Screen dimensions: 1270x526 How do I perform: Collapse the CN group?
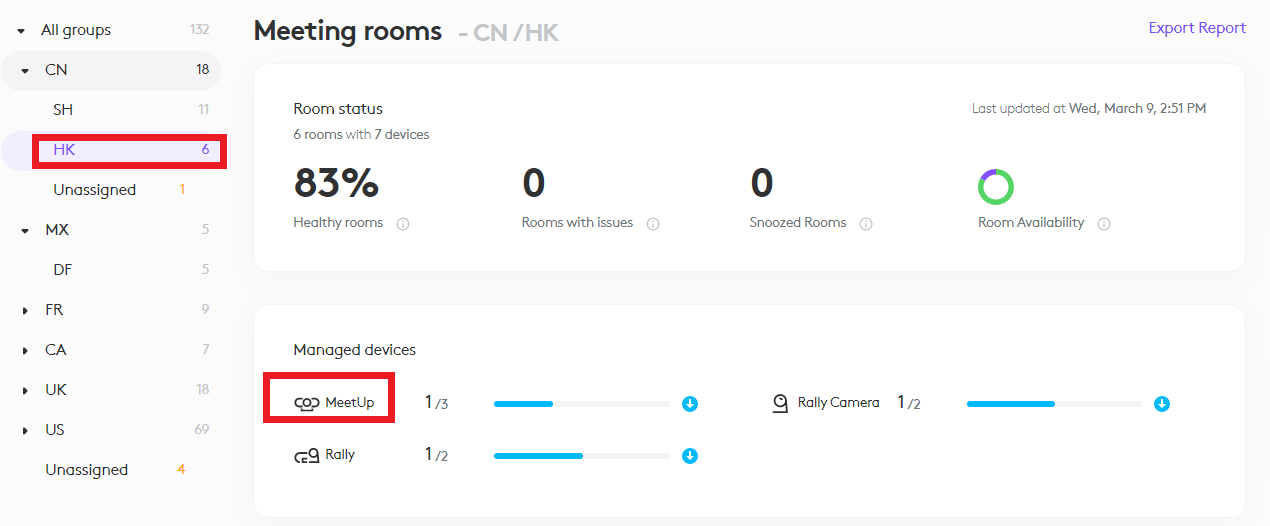[25, 71]
